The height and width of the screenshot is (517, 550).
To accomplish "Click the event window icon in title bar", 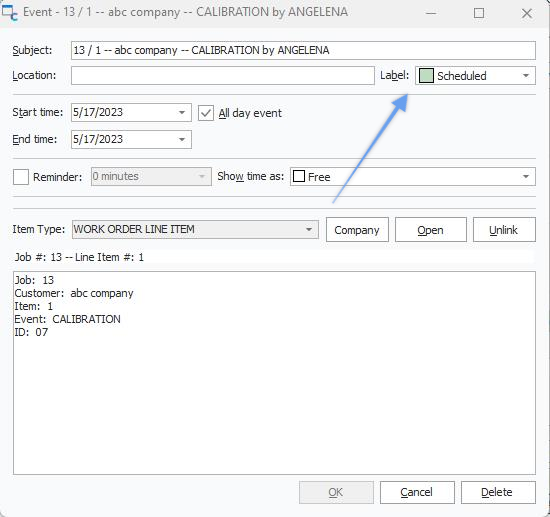I will coord(9,13).
